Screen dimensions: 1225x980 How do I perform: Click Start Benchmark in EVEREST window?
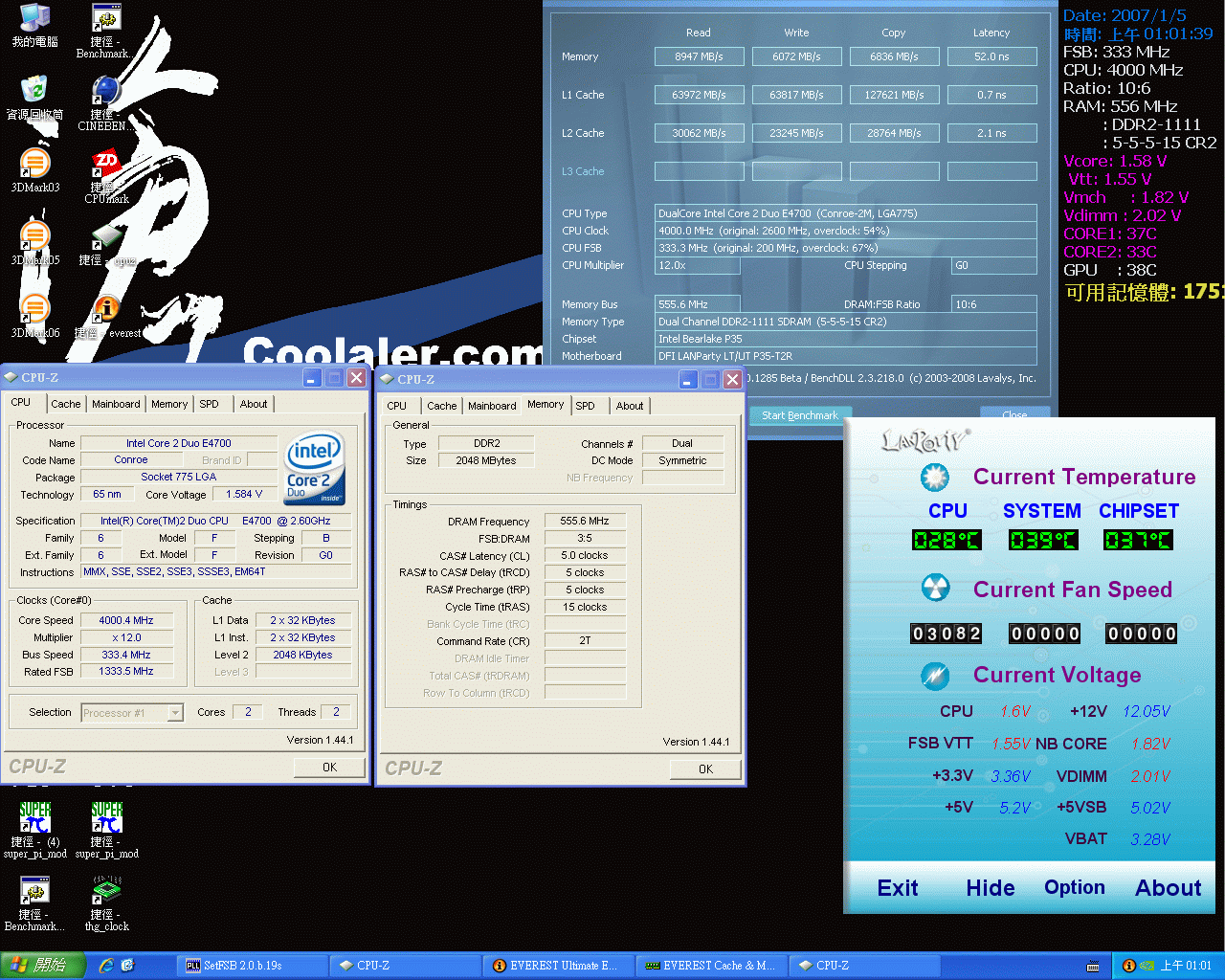(x=799, y=415)
